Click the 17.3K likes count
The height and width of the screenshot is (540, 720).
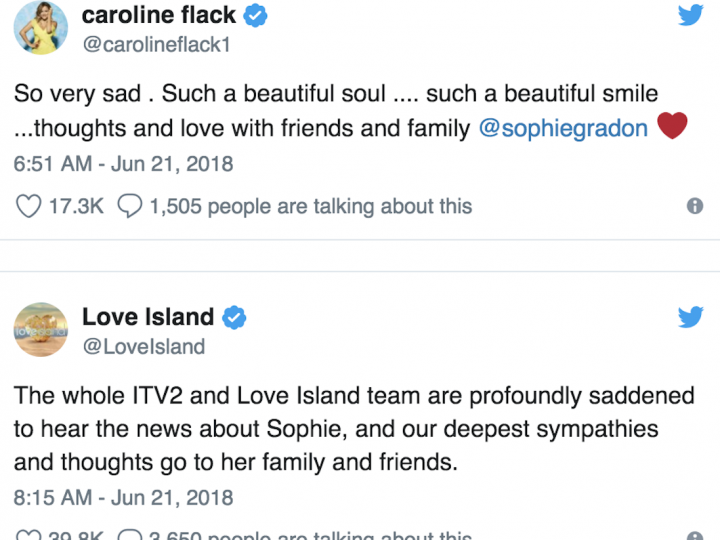[x=75, y=206]
